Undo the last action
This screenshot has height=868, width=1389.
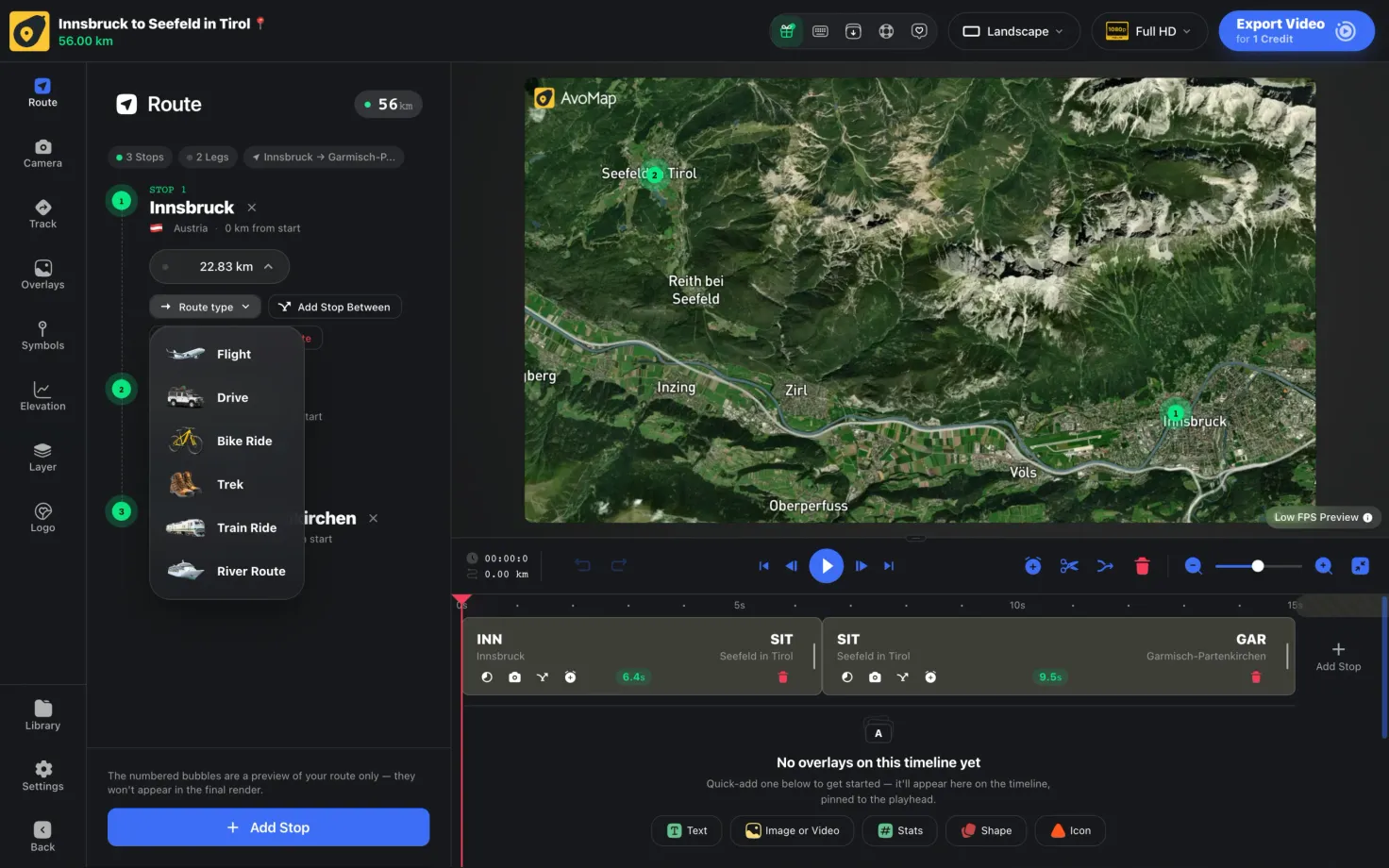[582, 565]
